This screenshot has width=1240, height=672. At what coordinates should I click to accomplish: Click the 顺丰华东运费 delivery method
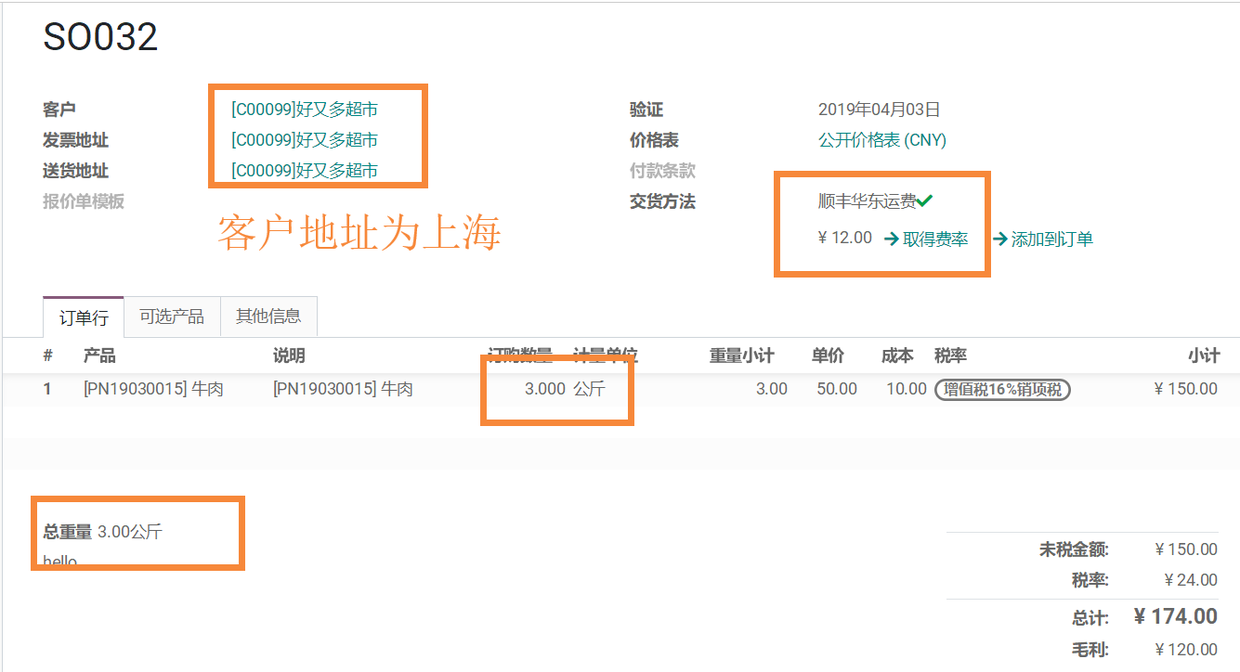(866, 201)
